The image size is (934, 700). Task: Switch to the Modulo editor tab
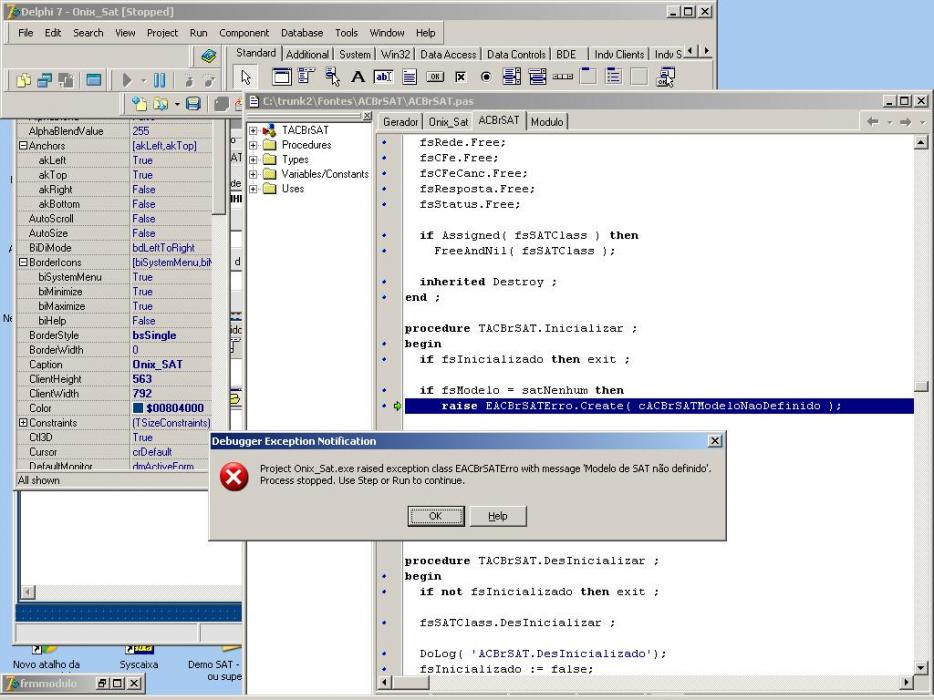(x=547, y=122)
